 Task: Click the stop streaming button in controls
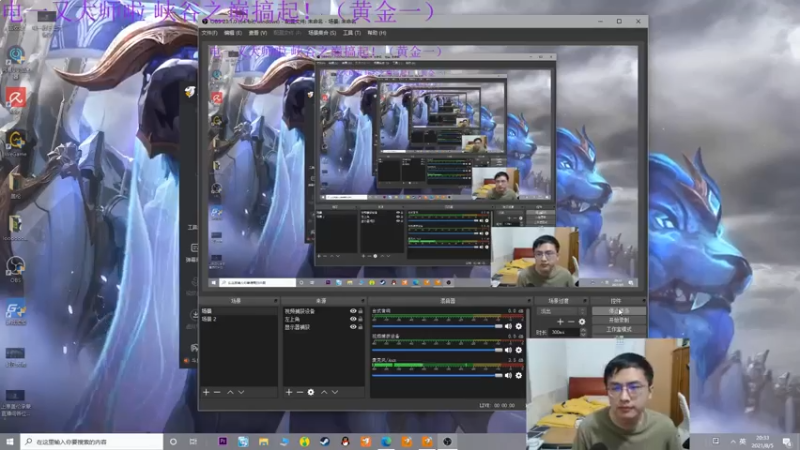(x=619, y=311)
